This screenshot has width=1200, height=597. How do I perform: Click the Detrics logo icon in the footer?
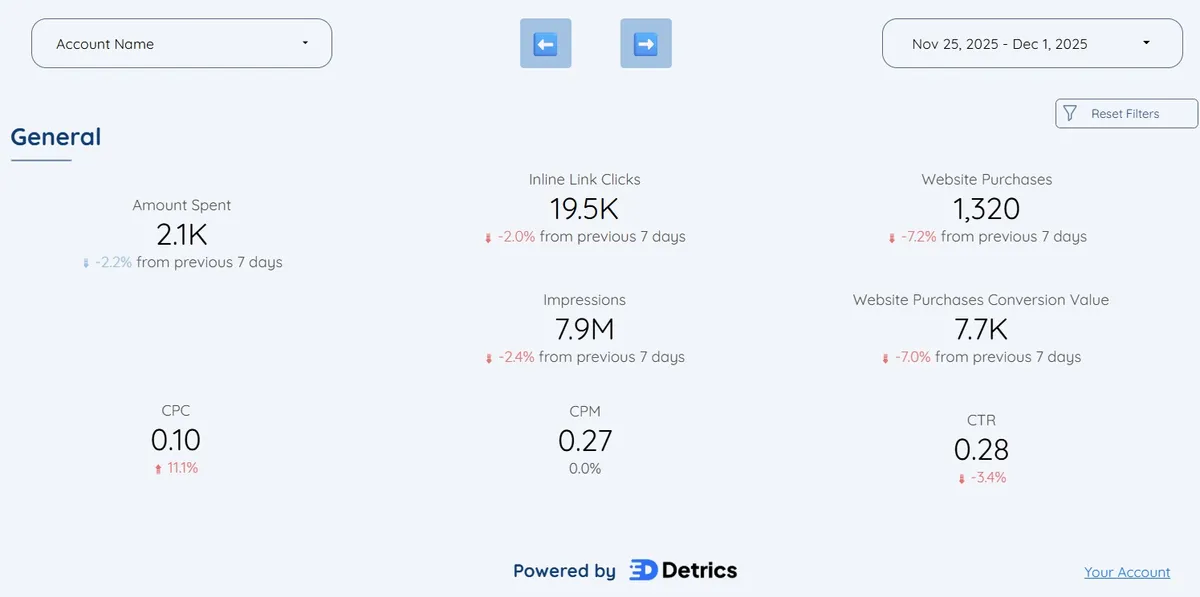643,570
